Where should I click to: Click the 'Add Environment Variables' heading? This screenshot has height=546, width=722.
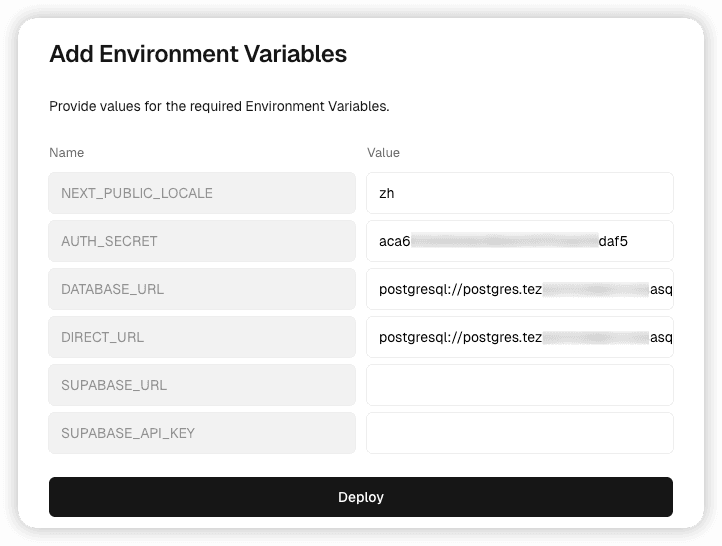pyautogui.click(x=198, y=54)
